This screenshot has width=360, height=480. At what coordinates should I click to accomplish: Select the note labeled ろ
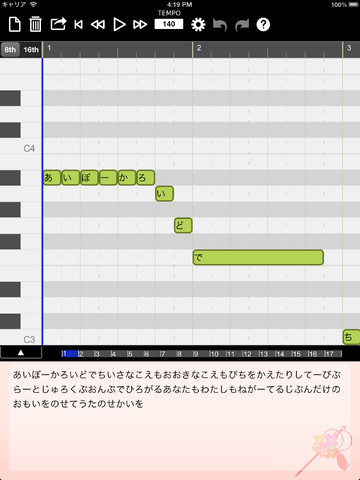[x=146, y=178]
